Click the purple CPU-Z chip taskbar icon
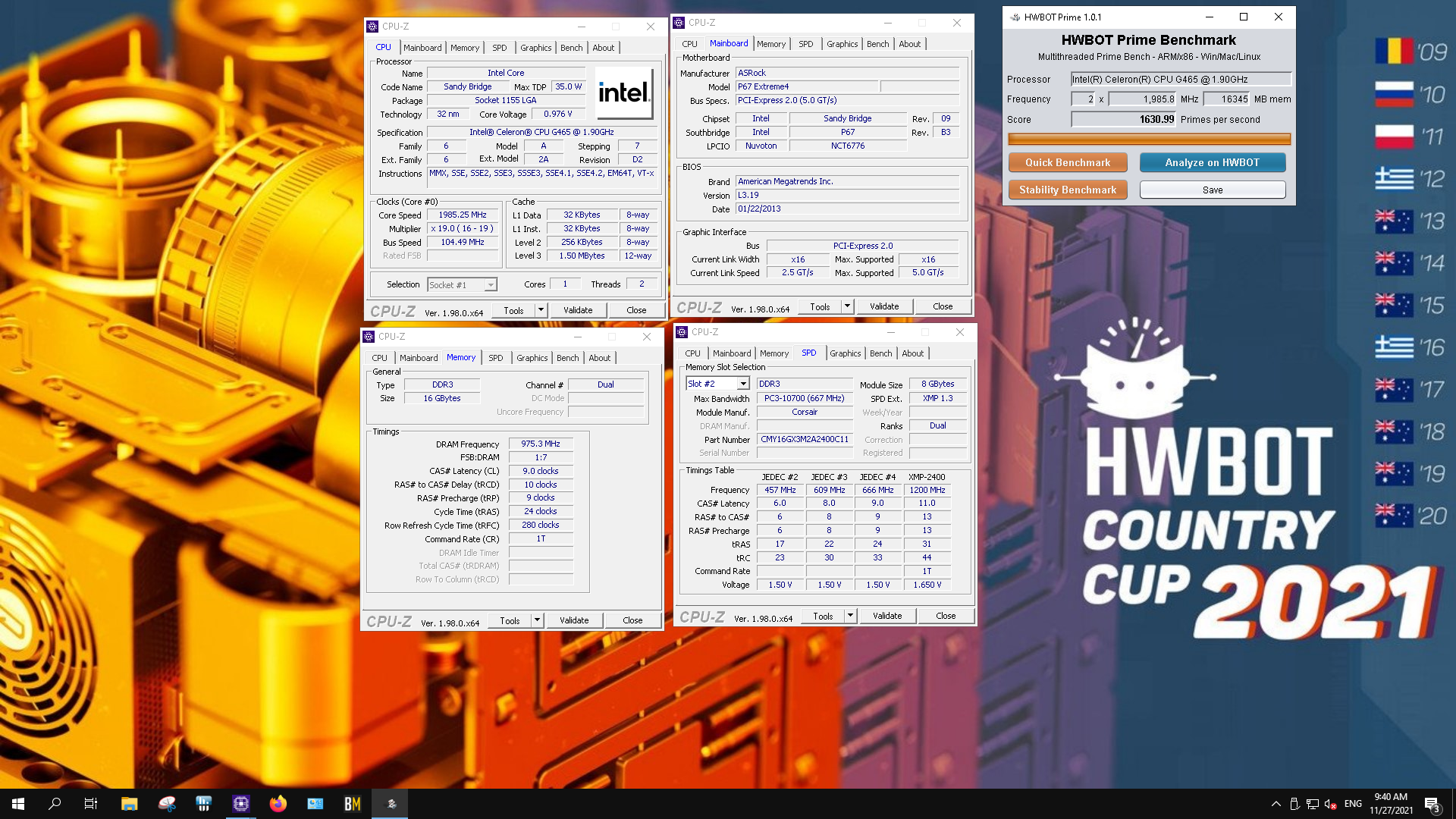 click(x=241, y=804)
